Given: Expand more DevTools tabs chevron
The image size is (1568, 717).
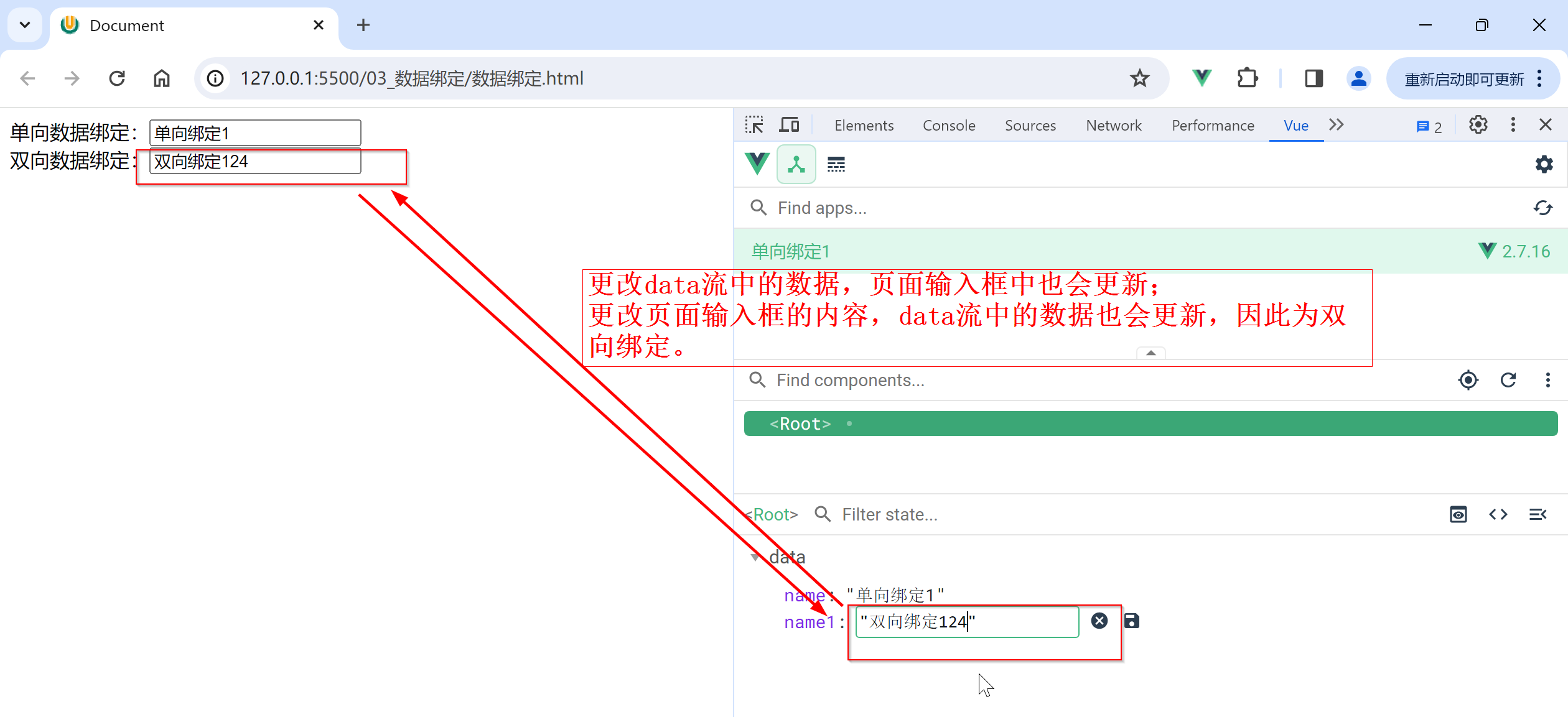Looking at the screenshot, I should tap(1337, 125).
